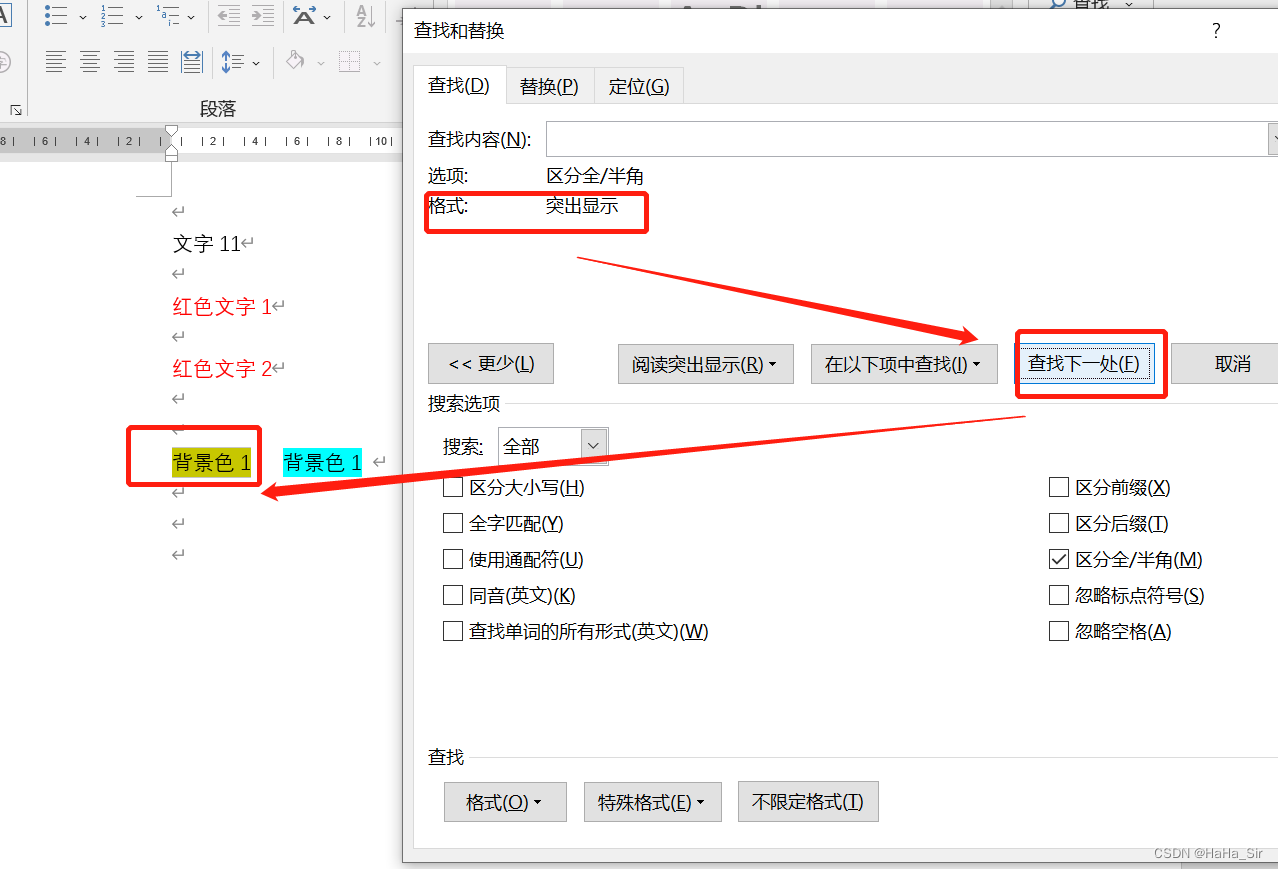Screen dimensions: 1278x869
Task: Open the 格式(O) dropdown button
Action: (x=505, y=802)
